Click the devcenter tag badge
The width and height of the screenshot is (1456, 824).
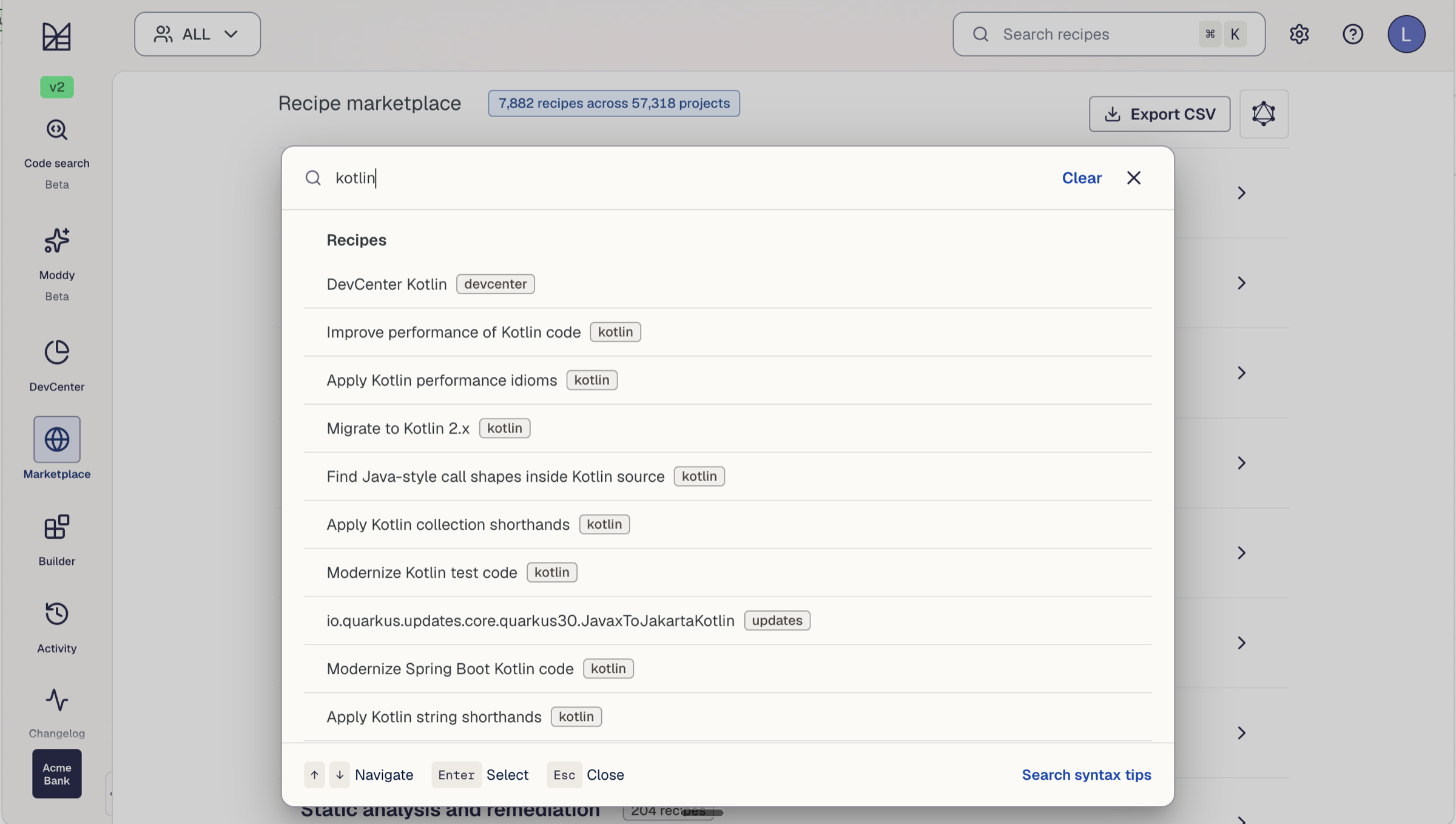495,284
